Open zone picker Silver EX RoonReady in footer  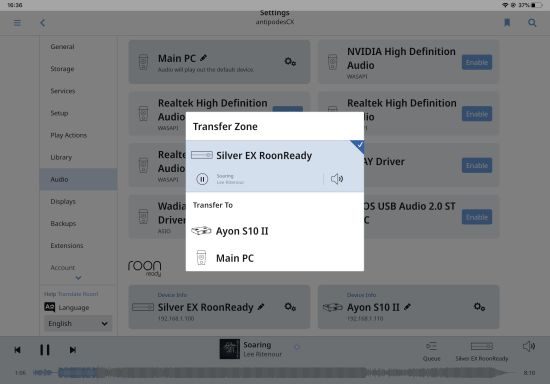click(482, 351)
